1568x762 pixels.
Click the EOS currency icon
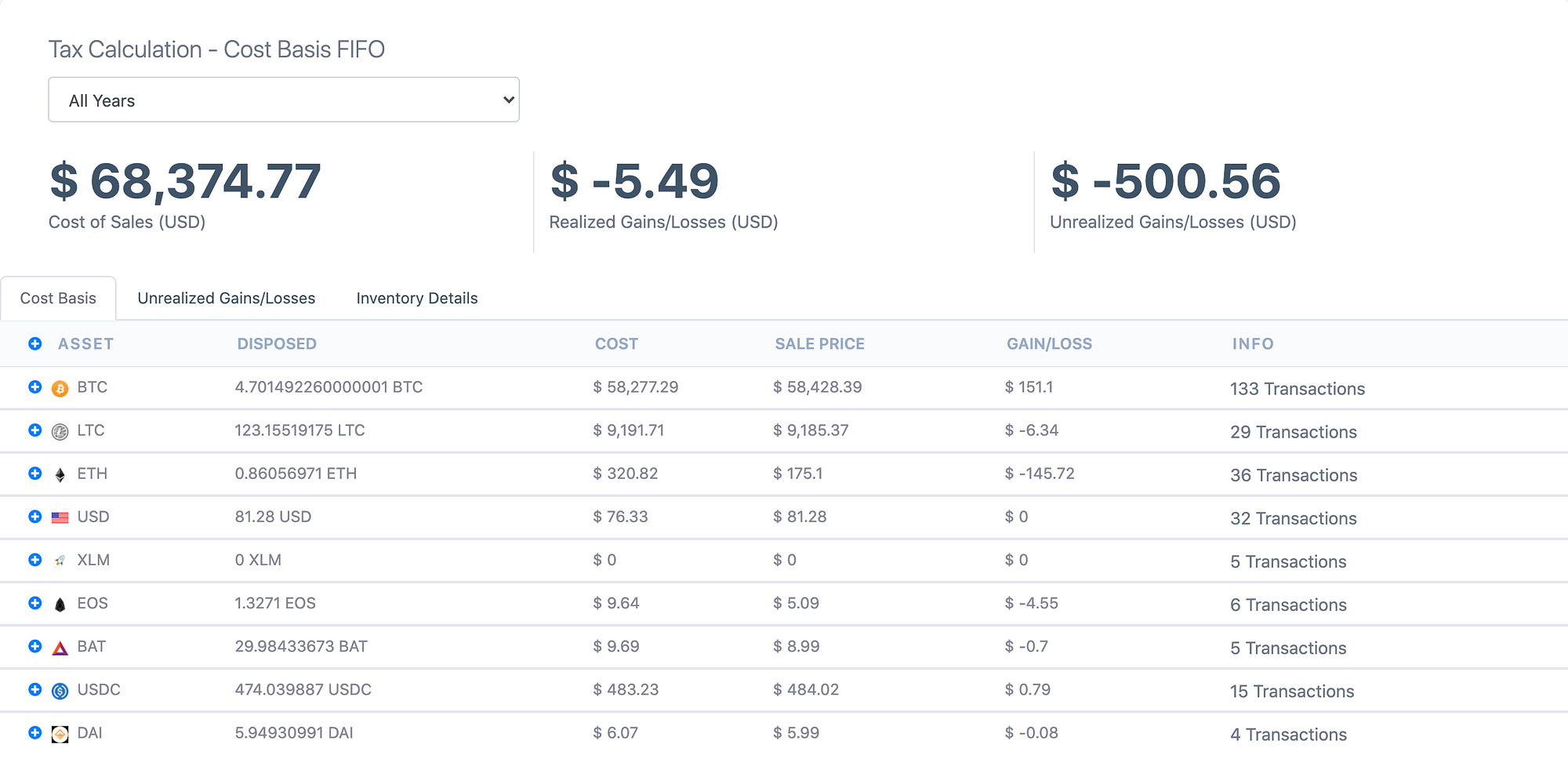coord(59,603)
